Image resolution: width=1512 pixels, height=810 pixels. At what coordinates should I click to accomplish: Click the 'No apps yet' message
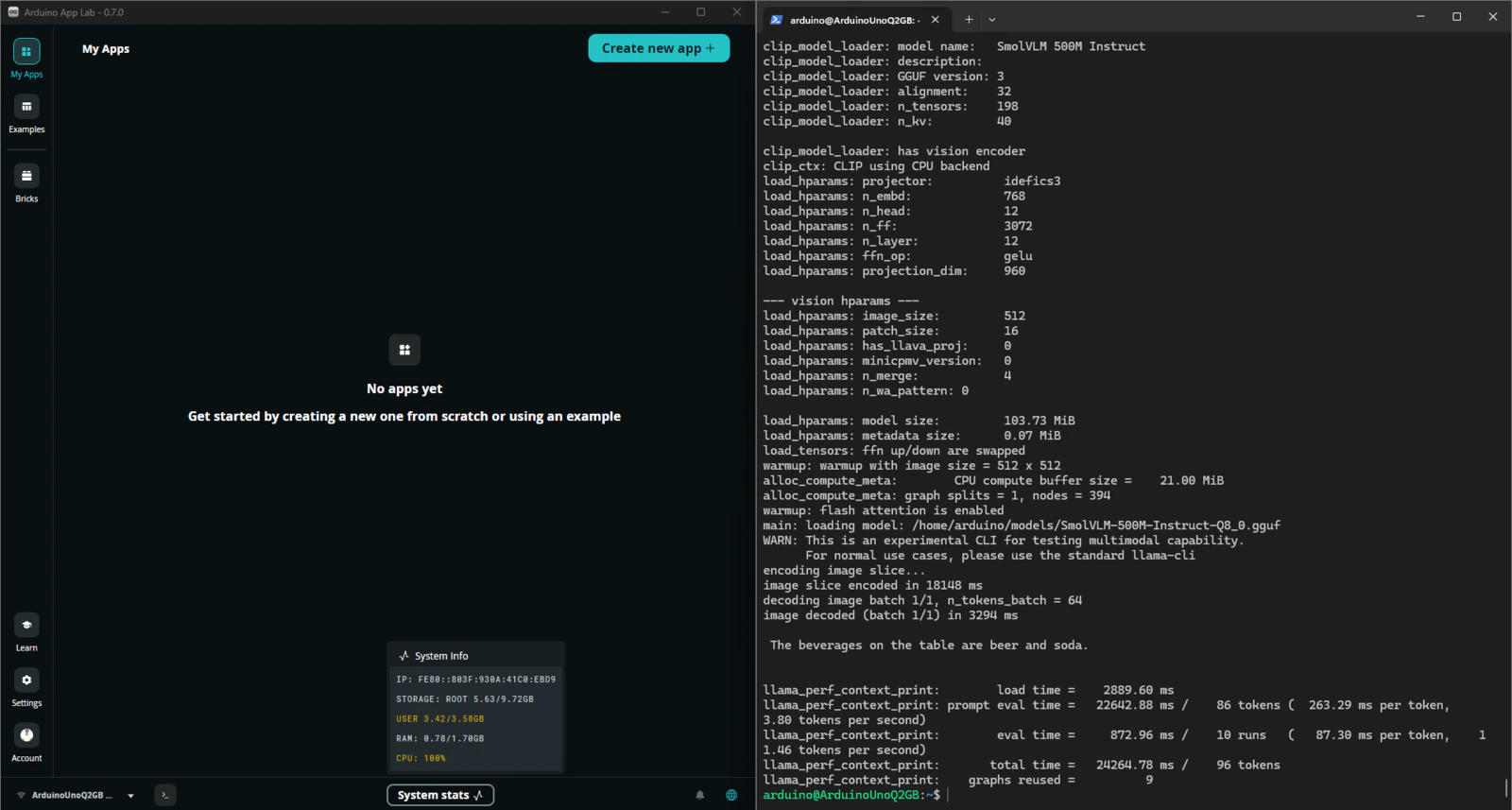tap(404, 388)
